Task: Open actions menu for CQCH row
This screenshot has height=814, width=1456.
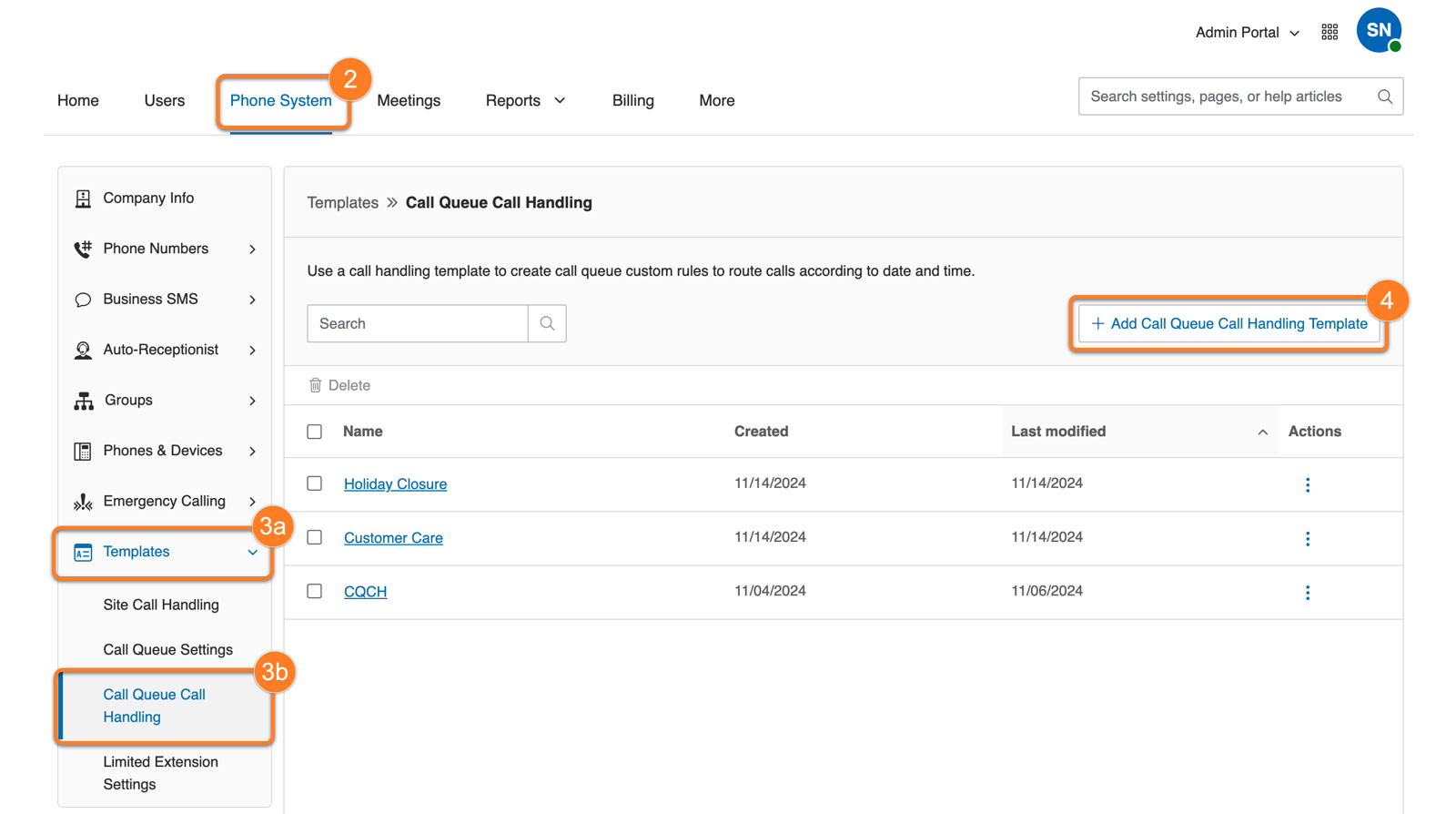Action: point(1308,592)
